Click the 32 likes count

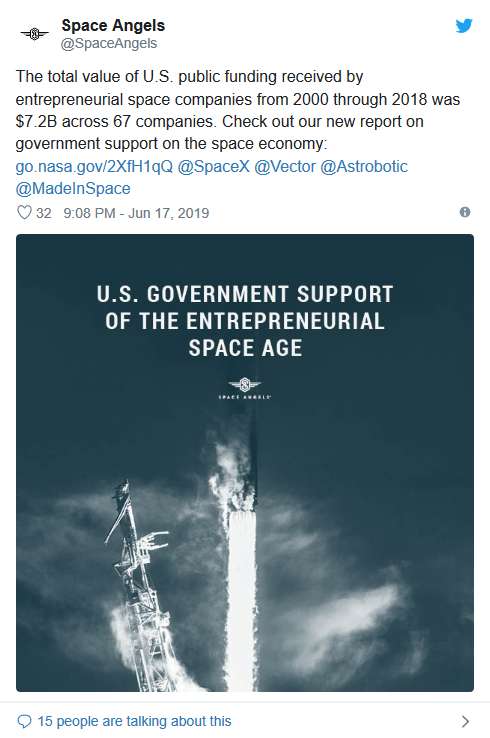(x=44, y=213)
